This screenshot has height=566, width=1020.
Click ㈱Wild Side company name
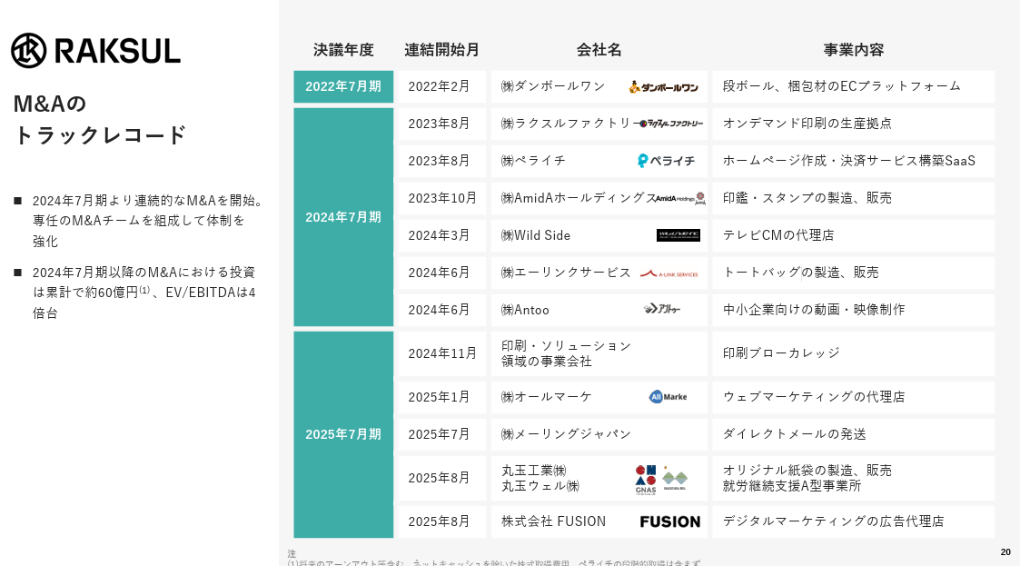click(535, 236)
